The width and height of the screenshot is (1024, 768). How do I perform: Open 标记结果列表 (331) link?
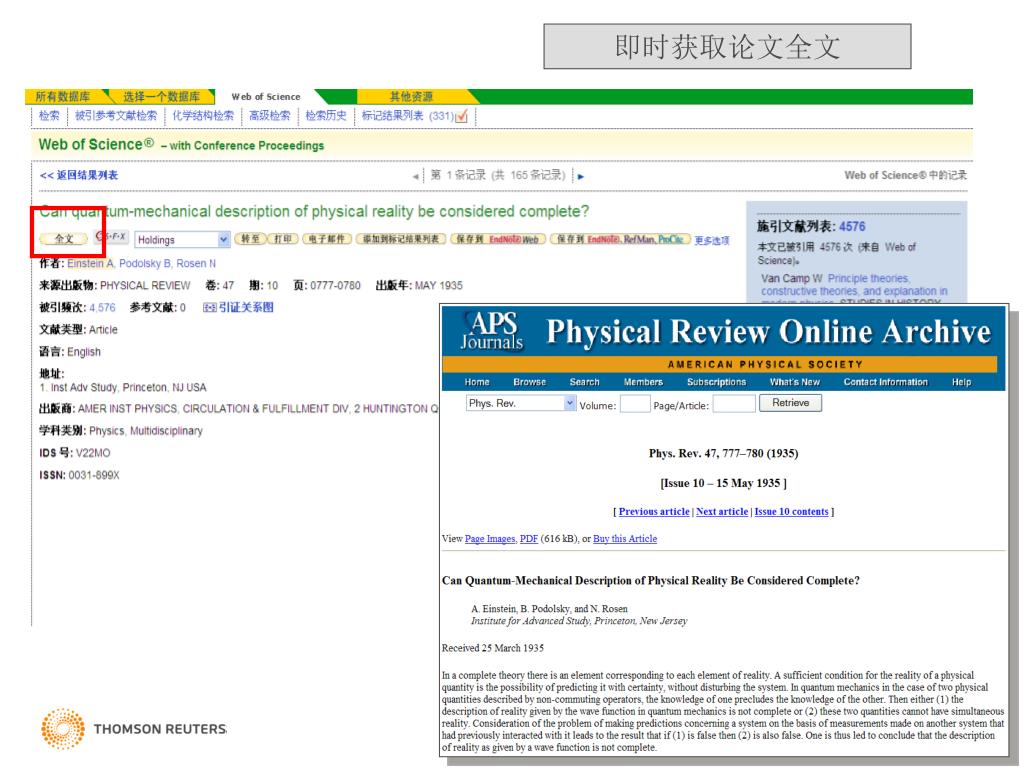(408, 116)
